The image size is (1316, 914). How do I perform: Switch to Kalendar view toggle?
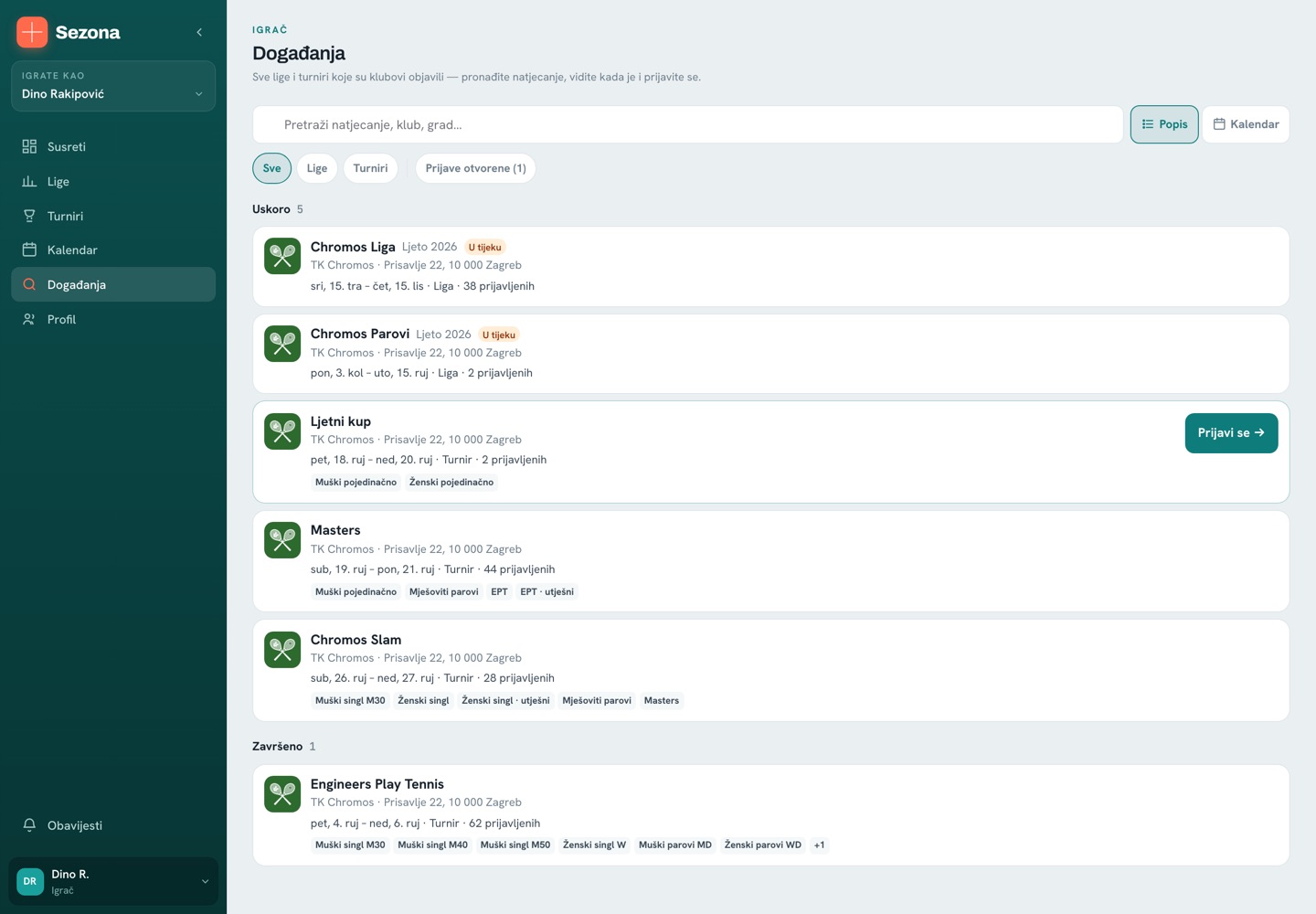point(1246,124)
